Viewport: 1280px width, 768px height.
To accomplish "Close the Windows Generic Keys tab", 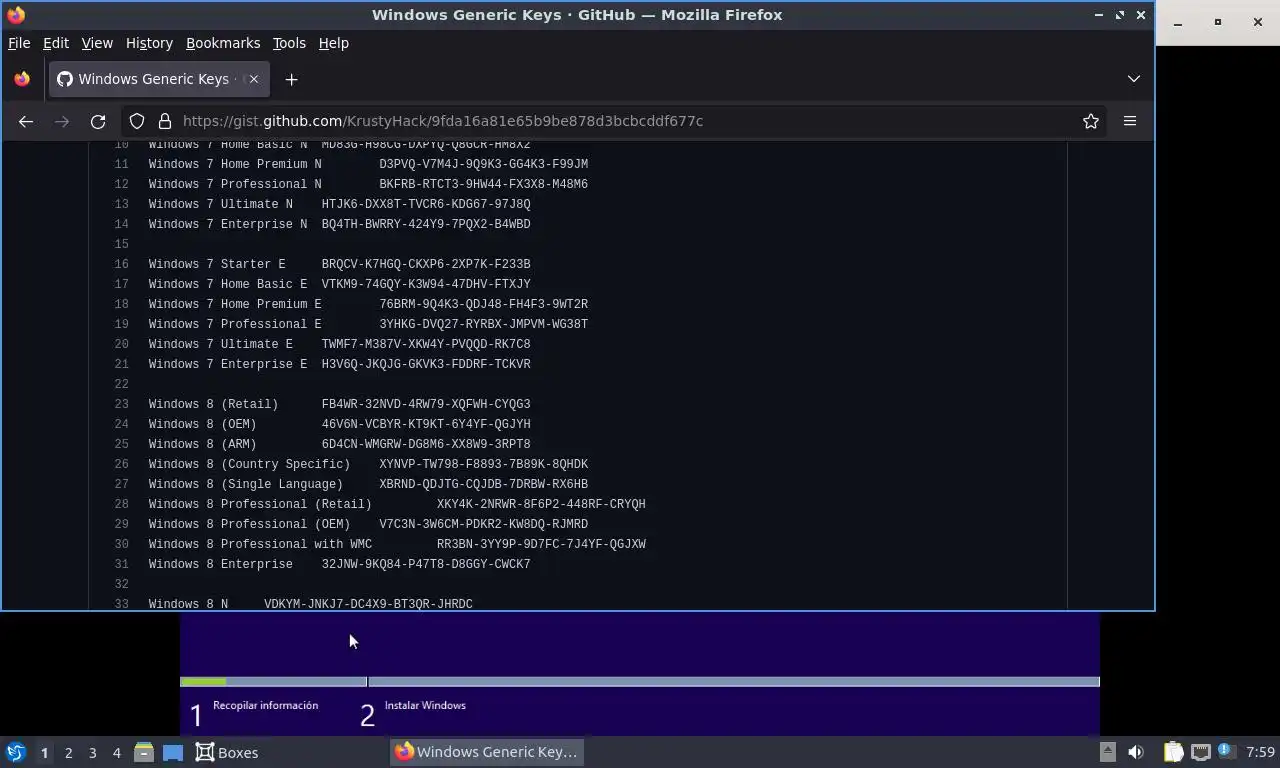I will click(x=254, y=79).
